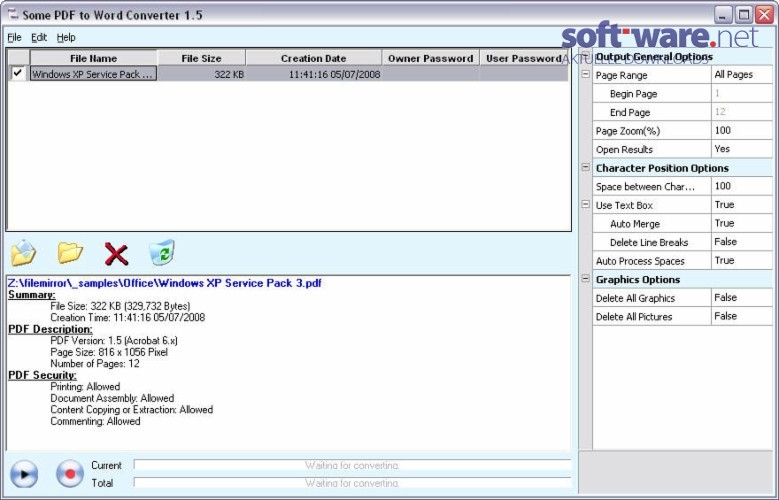Select the Windows XP Service Pack file row
The image size is (779, 500).
pos(289,74)
